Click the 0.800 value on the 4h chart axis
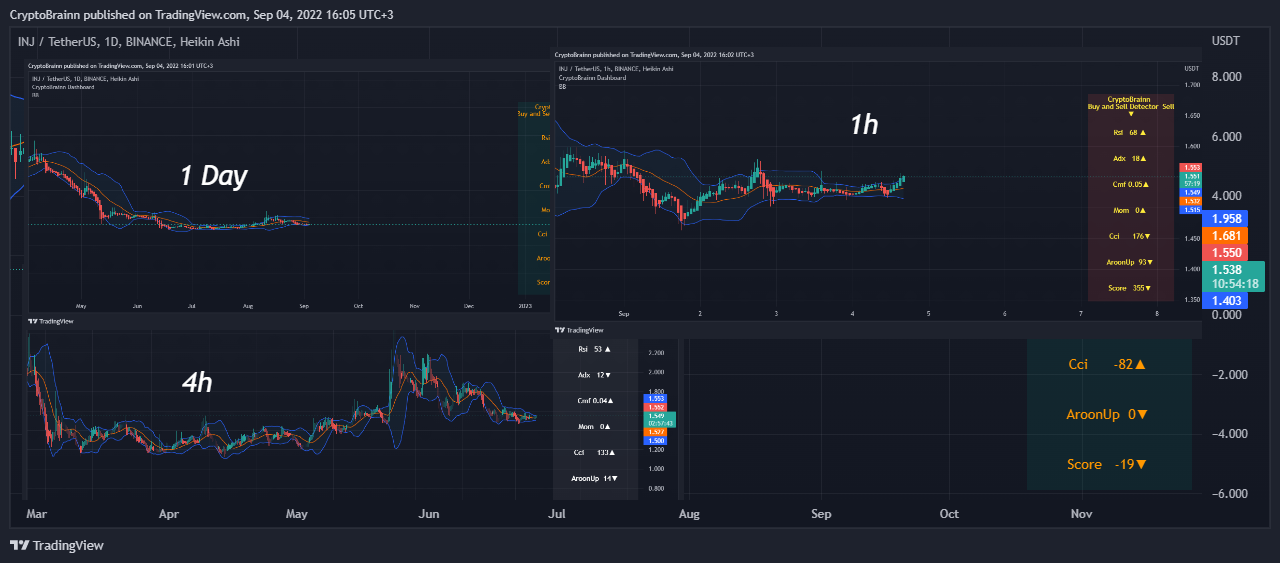1280x563 pixels. [656, 488]
